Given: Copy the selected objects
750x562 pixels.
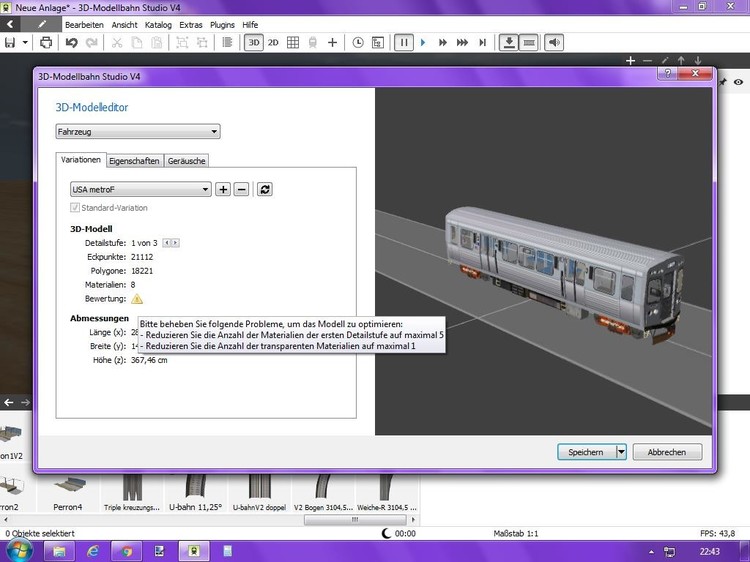Looking at the screenshot, I should [136, 43].
